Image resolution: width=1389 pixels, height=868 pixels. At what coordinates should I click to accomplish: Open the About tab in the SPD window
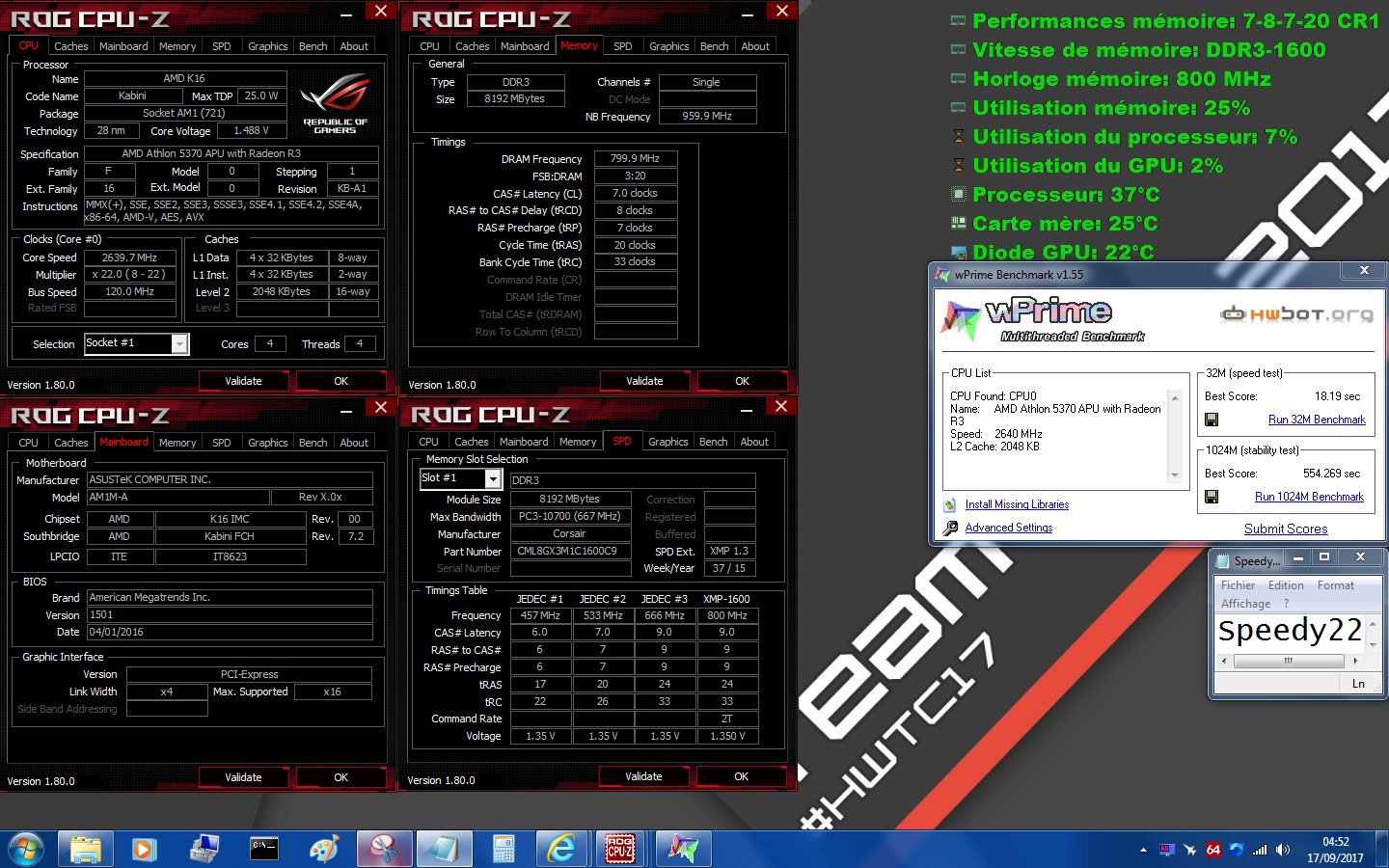click(x=754, y=442)
